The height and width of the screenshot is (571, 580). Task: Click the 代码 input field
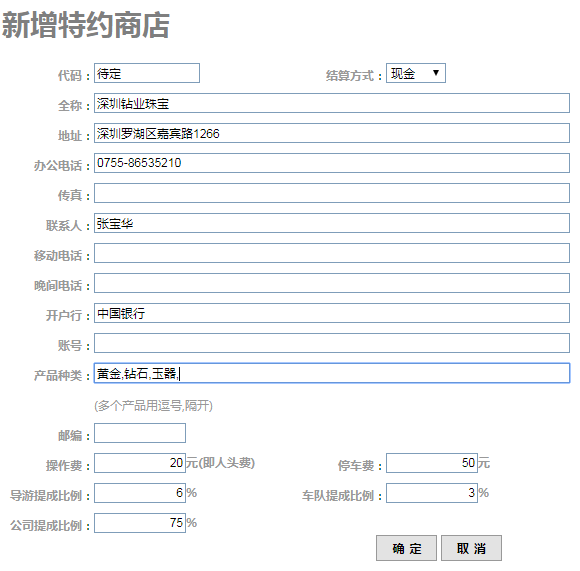[147, 73]
